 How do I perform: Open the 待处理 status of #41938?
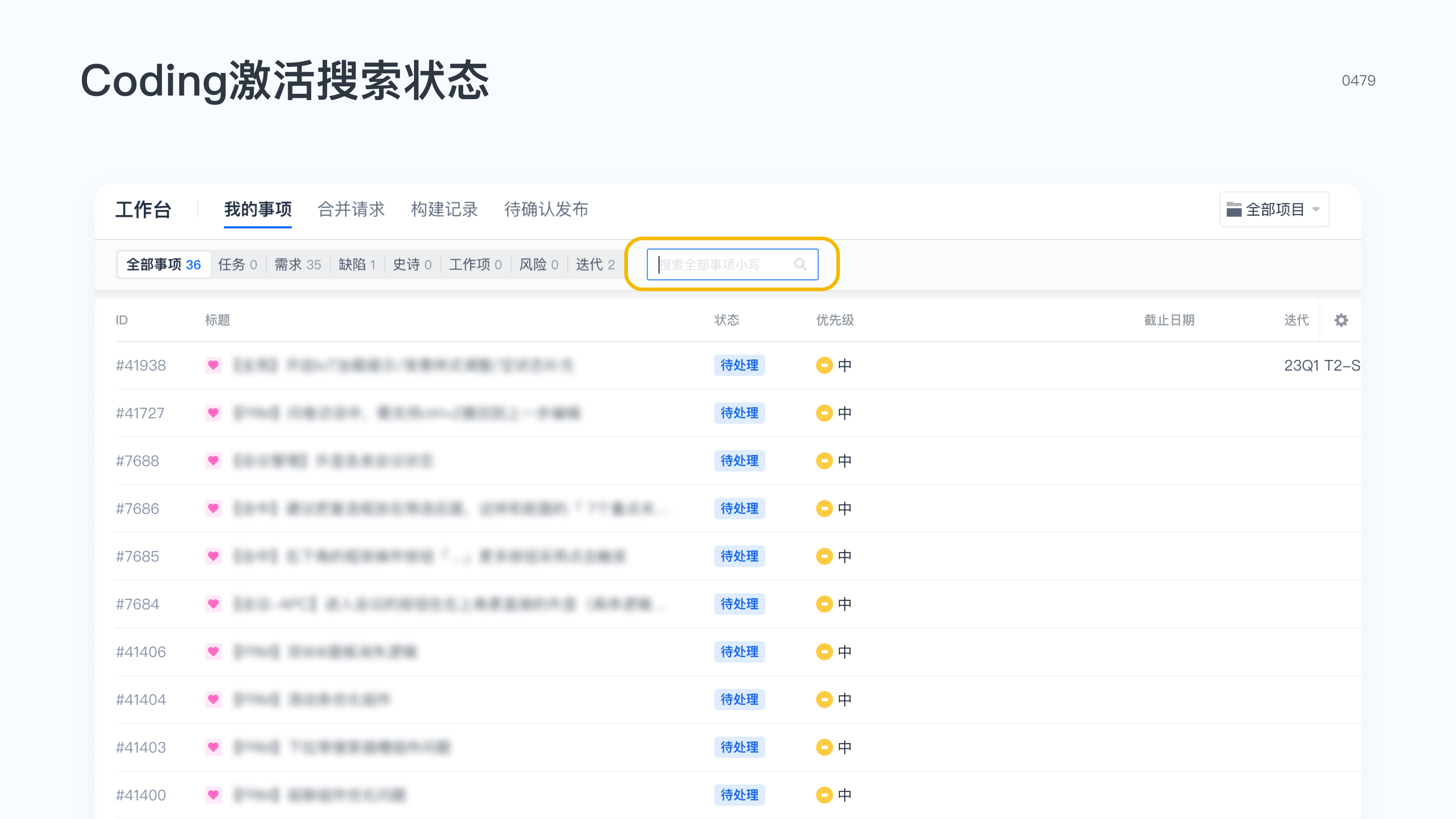(739, 365)
